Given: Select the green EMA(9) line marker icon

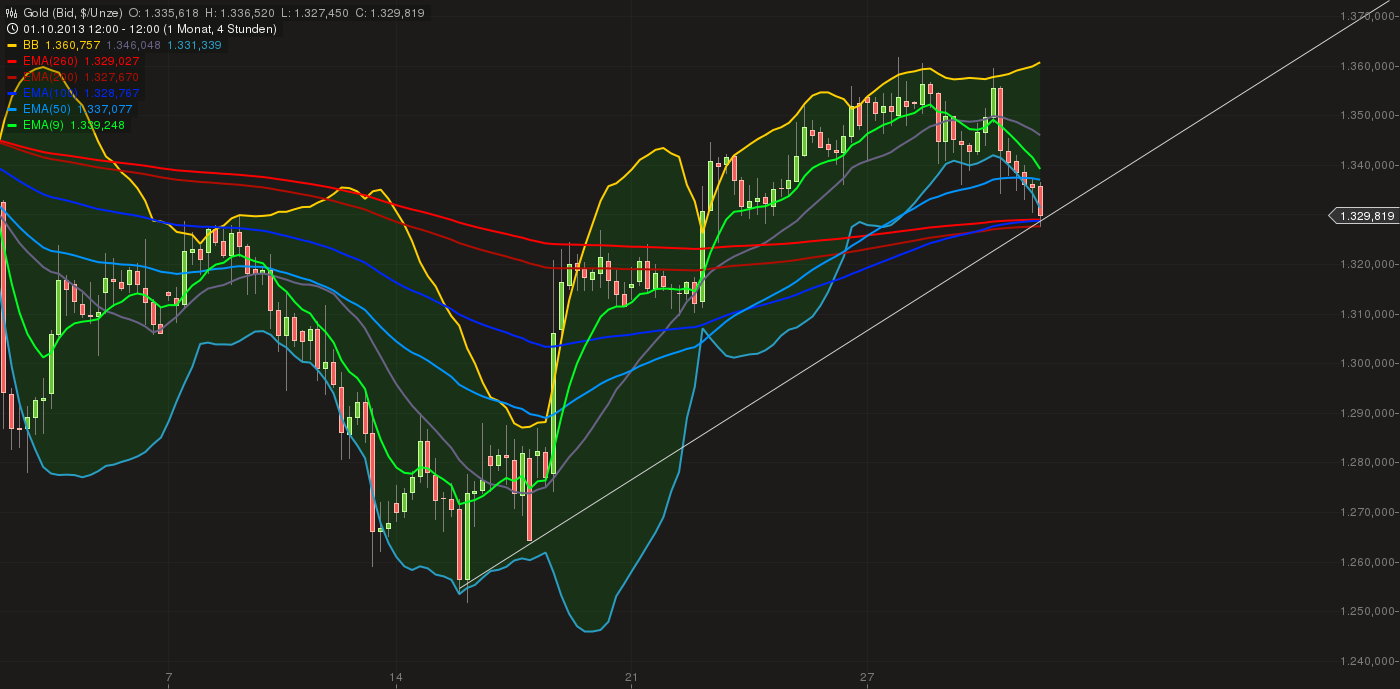Looking at the screenshot, I should tap(12, 125).
